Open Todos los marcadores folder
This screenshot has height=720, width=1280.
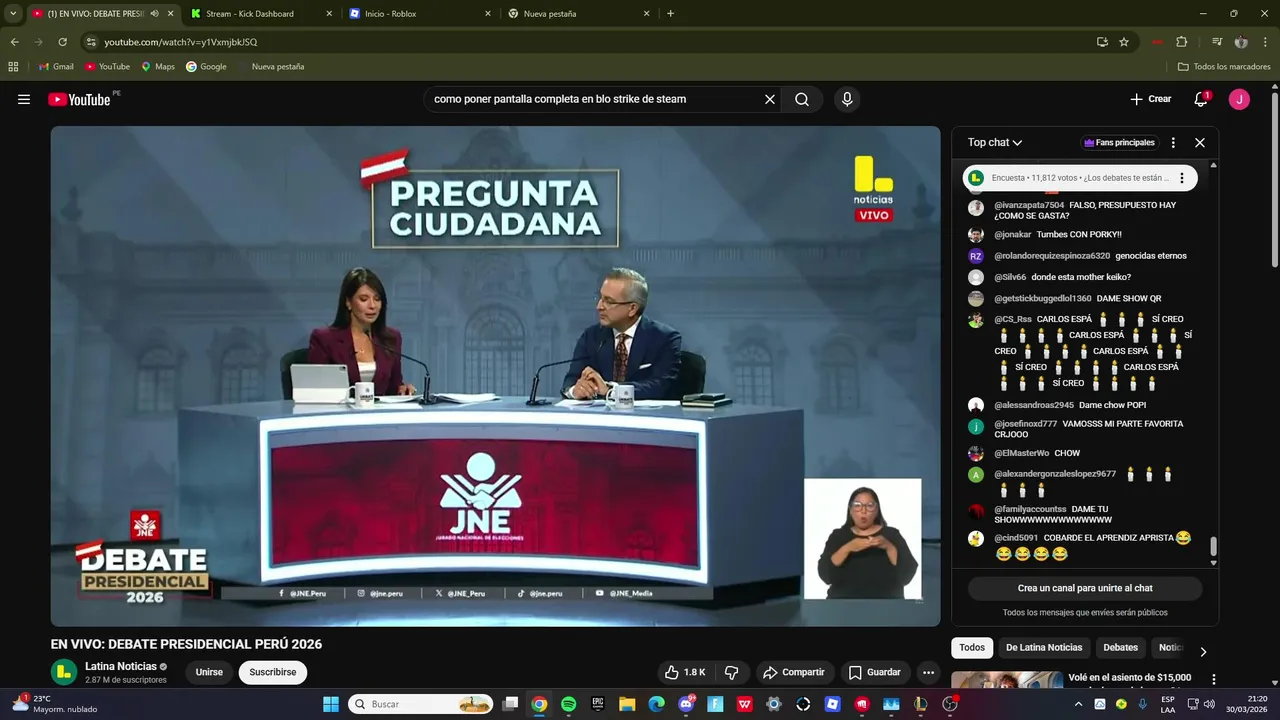(x=1224, y=67)
